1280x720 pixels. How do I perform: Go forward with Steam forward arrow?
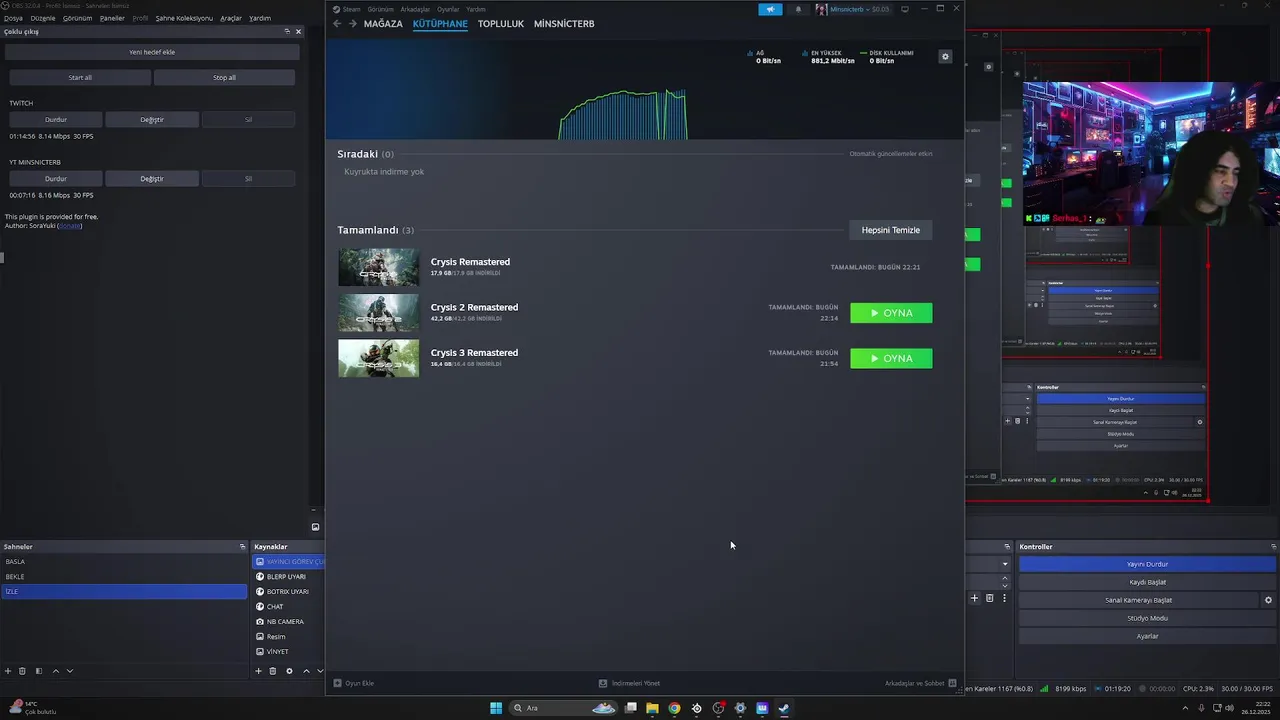coord(352,23)
